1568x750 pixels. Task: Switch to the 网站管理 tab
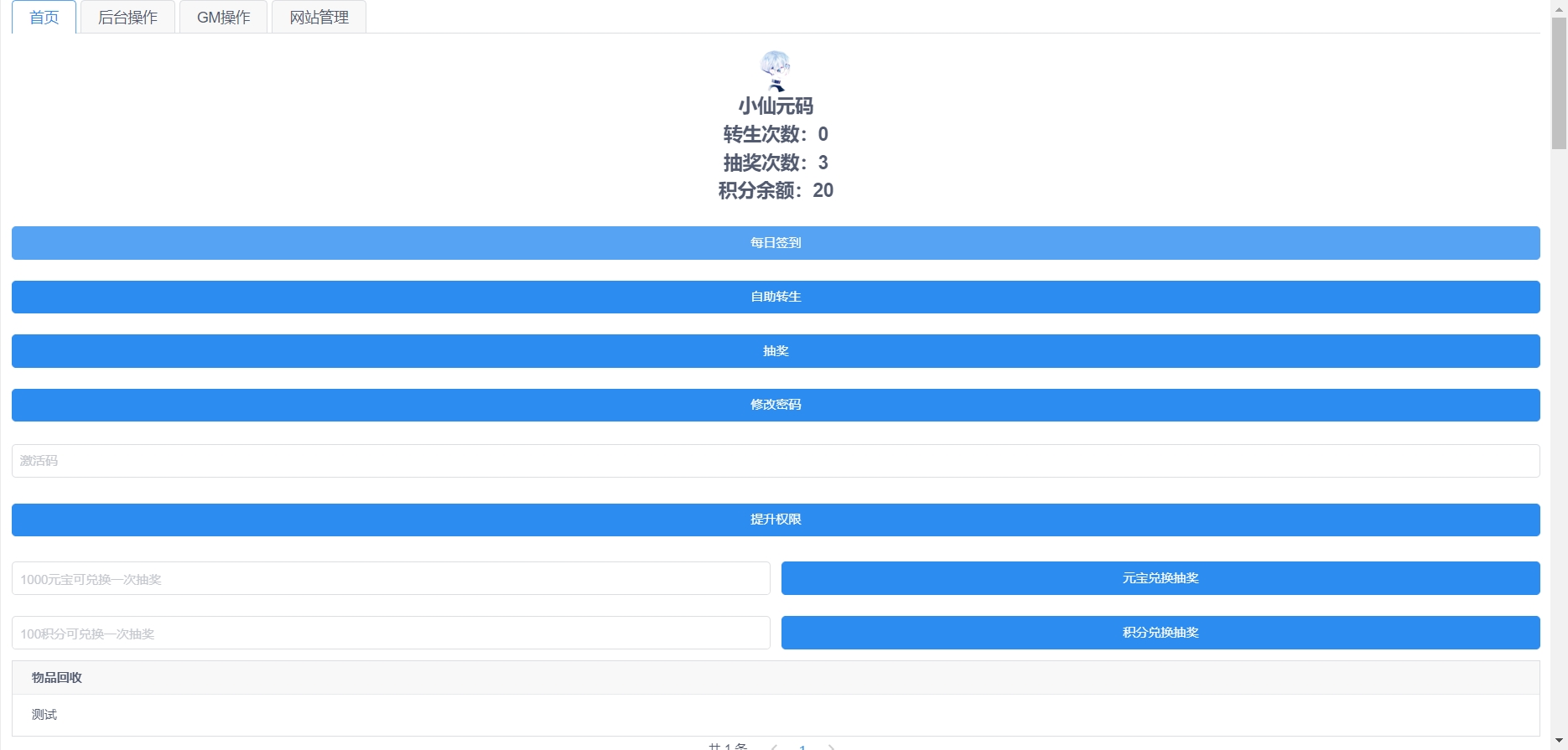coord(319,18)
